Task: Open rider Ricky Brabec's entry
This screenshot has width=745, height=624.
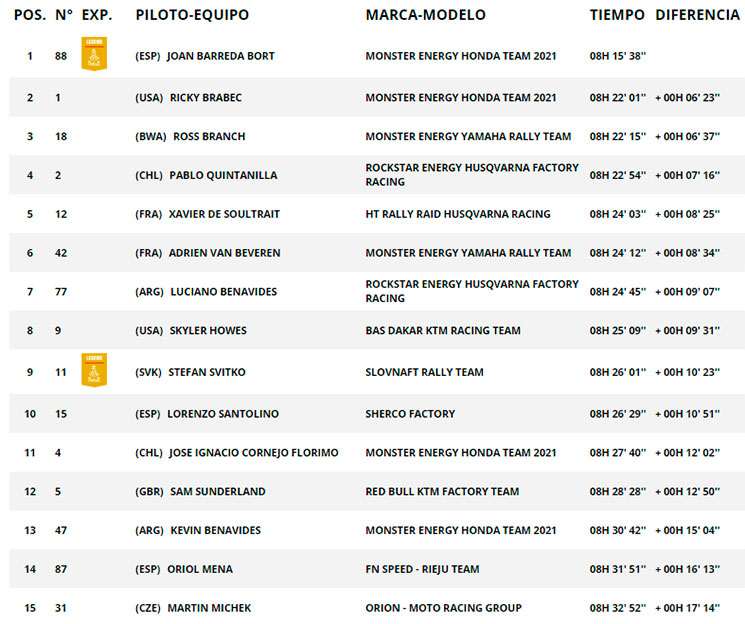Action: [x=206, y=98]
